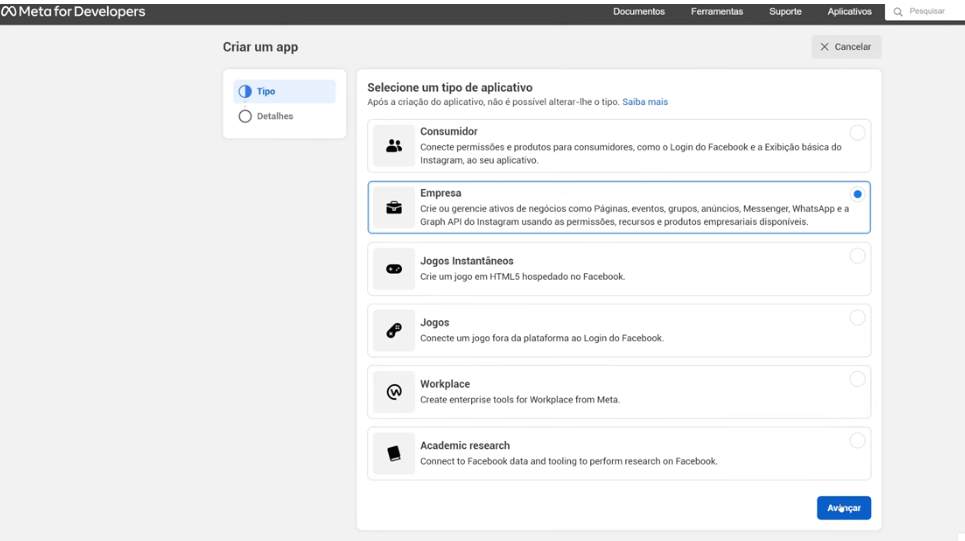Click the Jogos Instantâneos title text
This screenshot has width=965, height=541.
(x=466, y=260)
